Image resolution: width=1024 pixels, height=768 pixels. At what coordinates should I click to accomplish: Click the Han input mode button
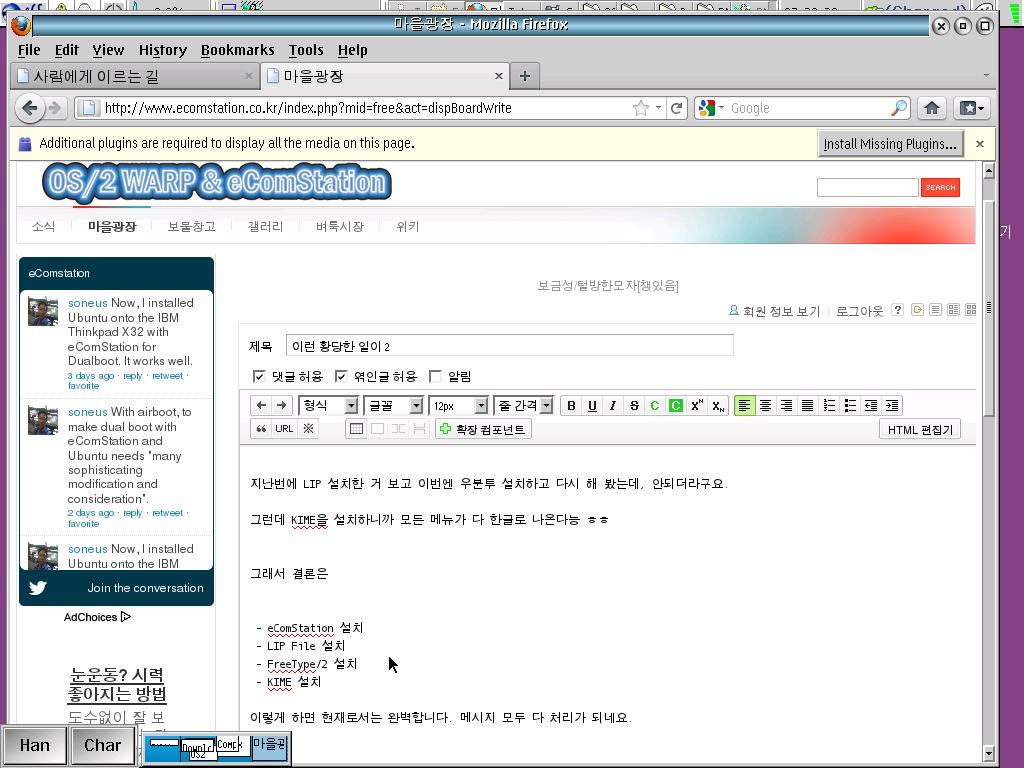point(35,745)
